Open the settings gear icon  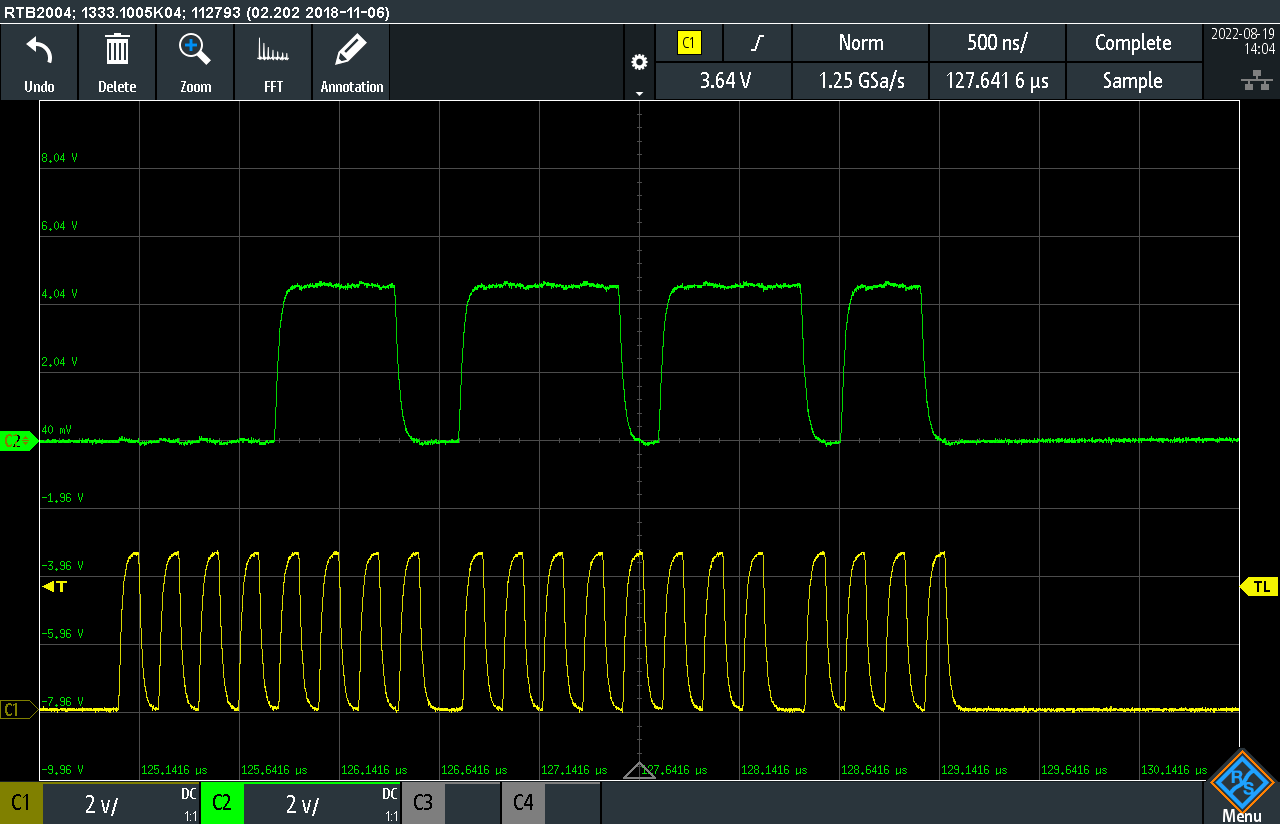point(639,62)
